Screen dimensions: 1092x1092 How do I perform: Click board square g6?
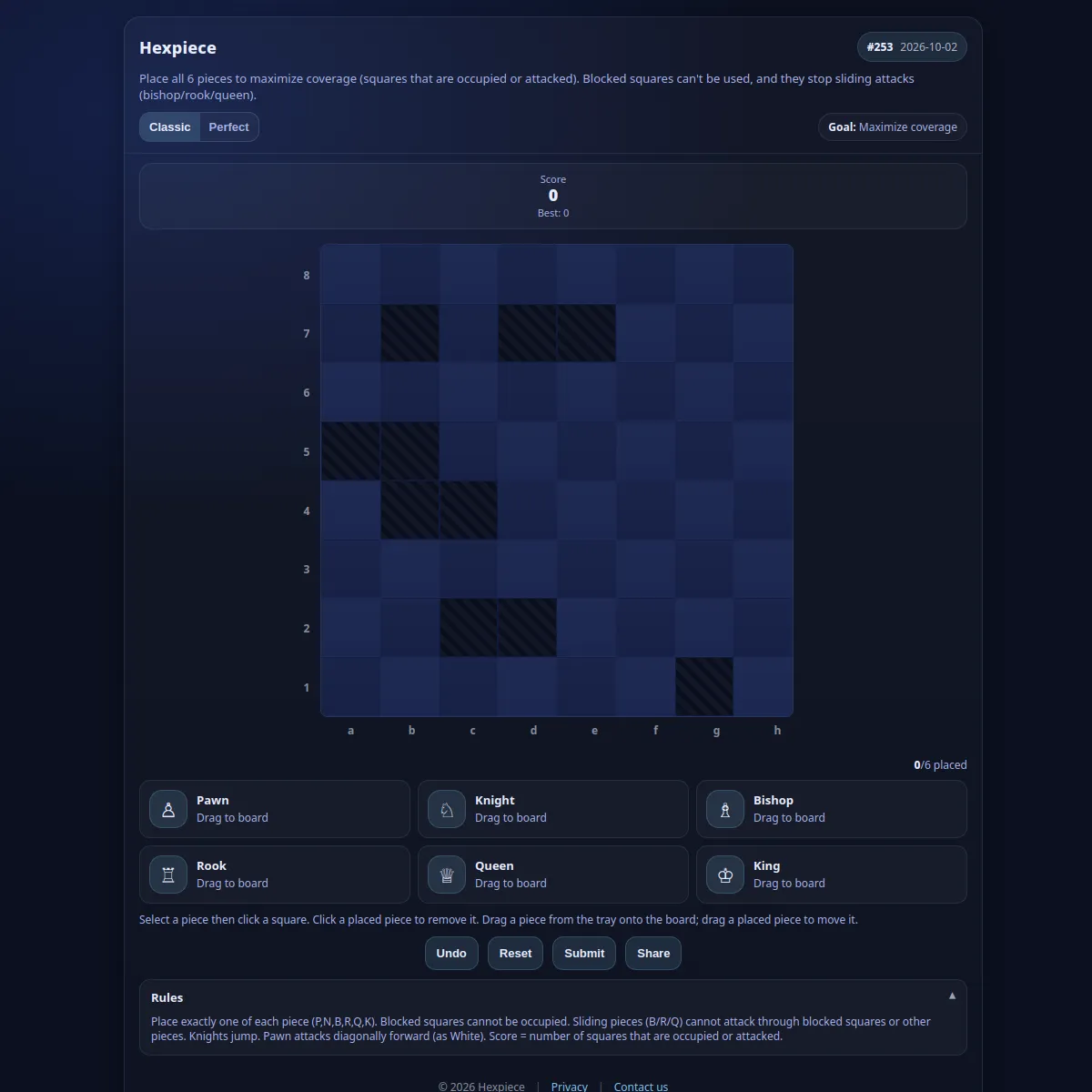[x=704, y=392]
